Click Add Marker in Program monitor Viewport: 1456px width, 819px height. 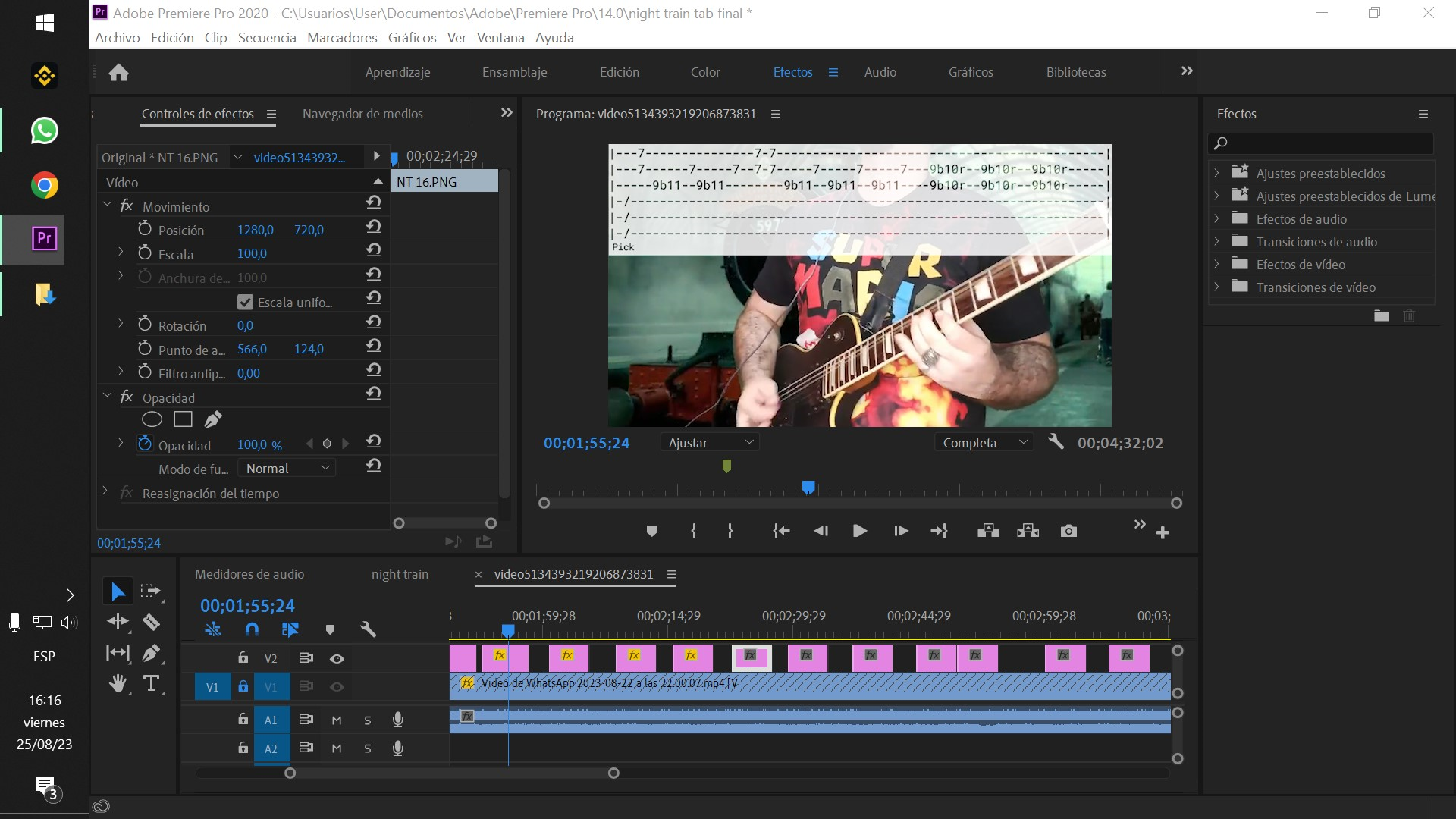click(x=651, y=531)
